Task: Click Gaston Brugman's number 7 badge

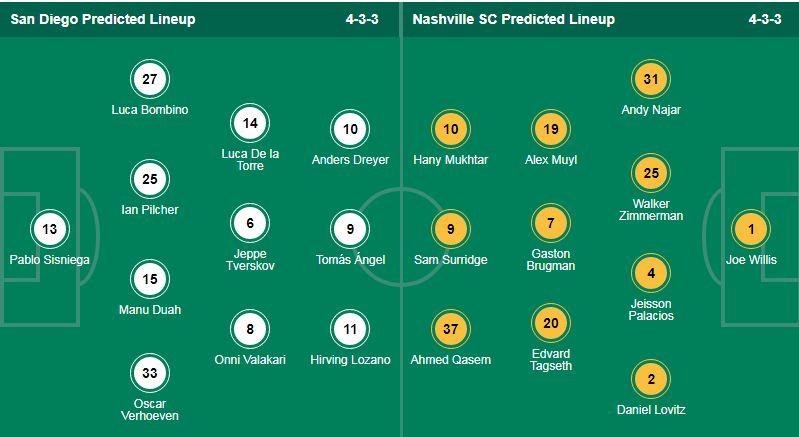Action: (551, 222)
